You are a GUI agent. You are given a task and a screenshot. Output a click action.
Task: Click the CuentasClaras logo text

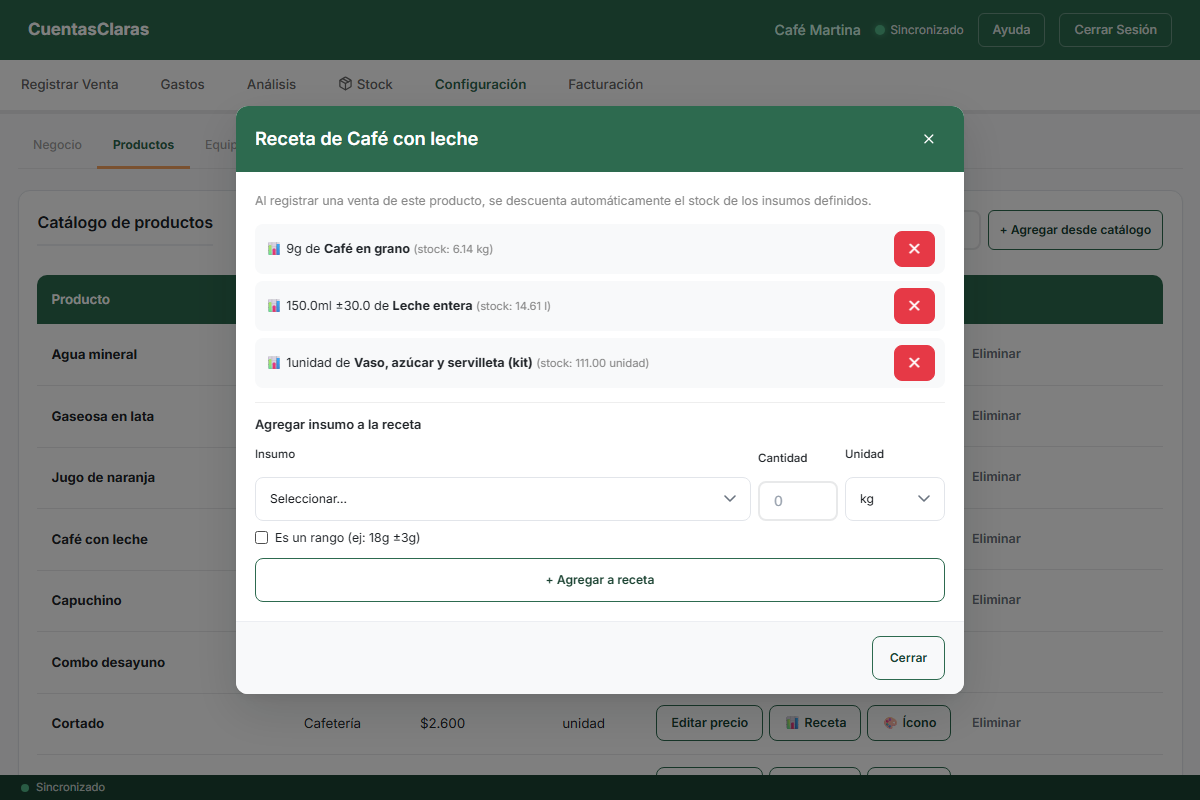[89, 30]
